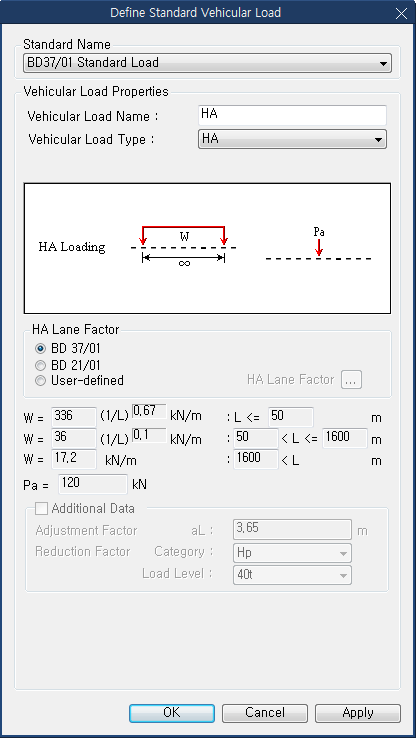Click the exponent field showing 0,67
The width and height of the screenshot is (416, 738).
click(x=149, y=411)
